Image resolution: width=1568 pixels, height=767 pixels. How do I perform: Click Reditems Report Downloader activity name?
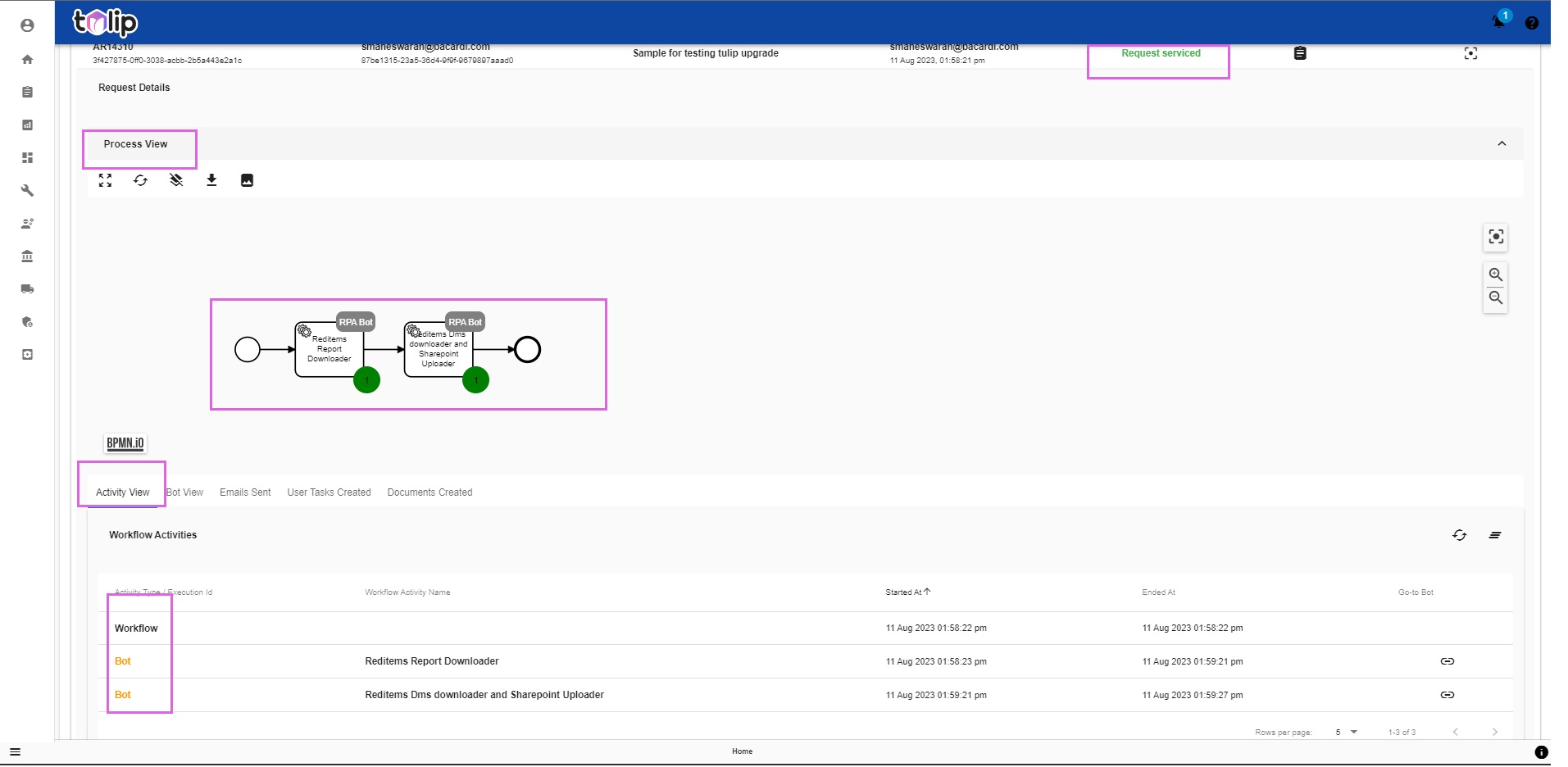coord(432,661)
